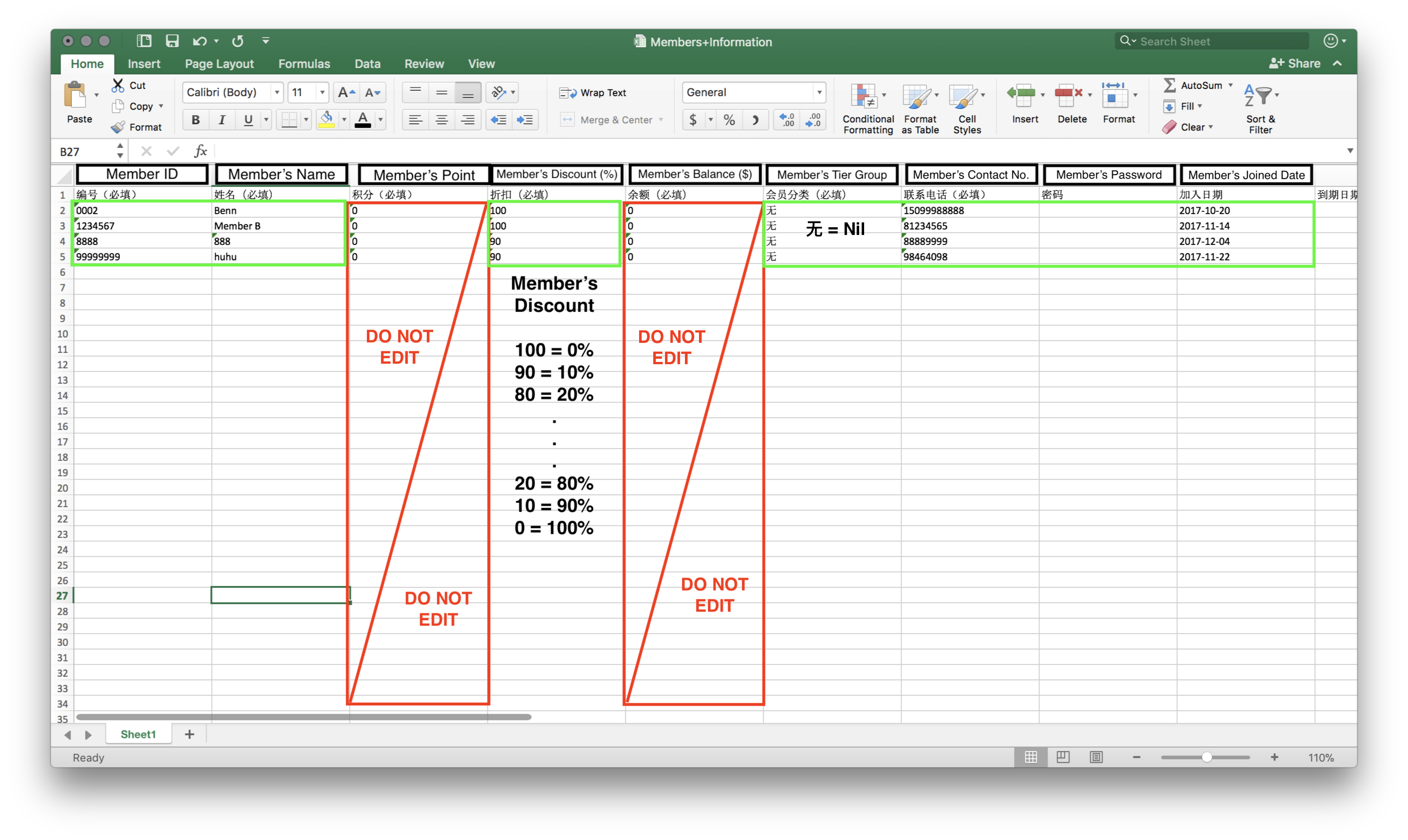This screenshot has width=1408, height=840.
Task: Open the Calibri font name dropdown
Action: click(x=277, y=92)
